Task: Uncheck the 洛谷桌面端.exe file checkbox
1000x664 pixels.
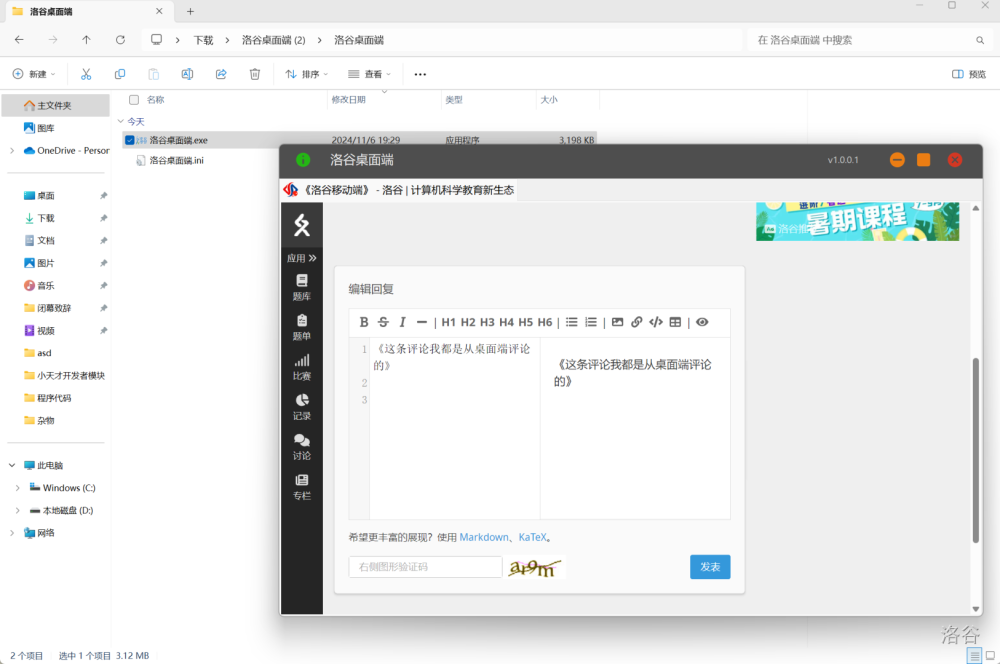Action: click(x=130, y=140)
